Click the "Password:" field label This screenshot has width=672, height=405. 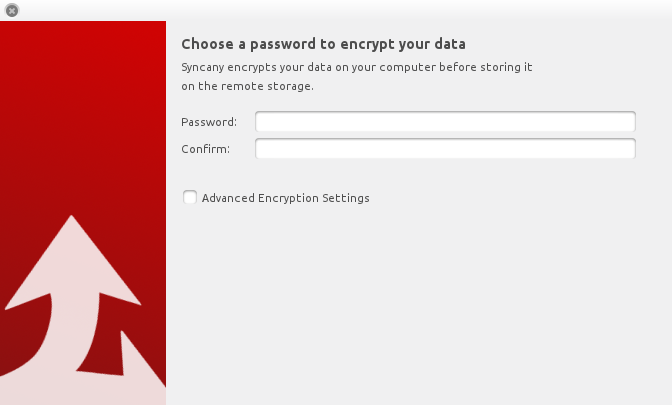tap(209, 122)
